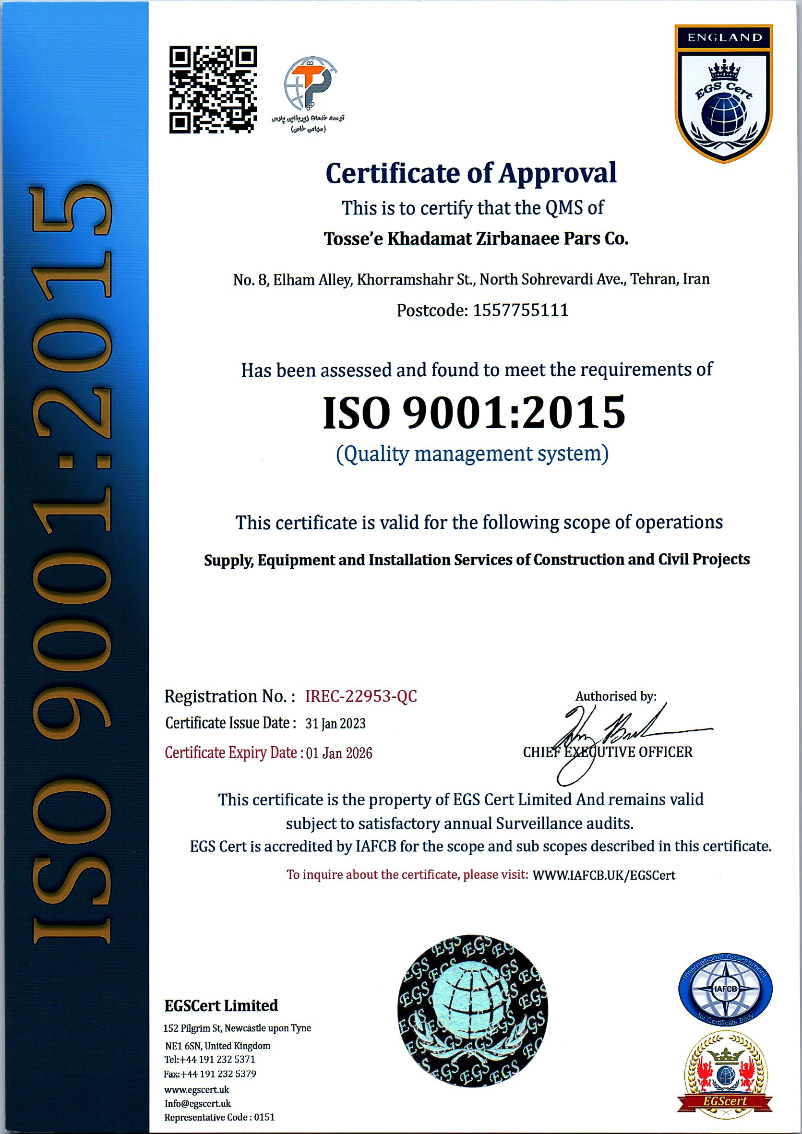
Task: Click the 'Authorised by:' label
Action: tap(616, 696)
